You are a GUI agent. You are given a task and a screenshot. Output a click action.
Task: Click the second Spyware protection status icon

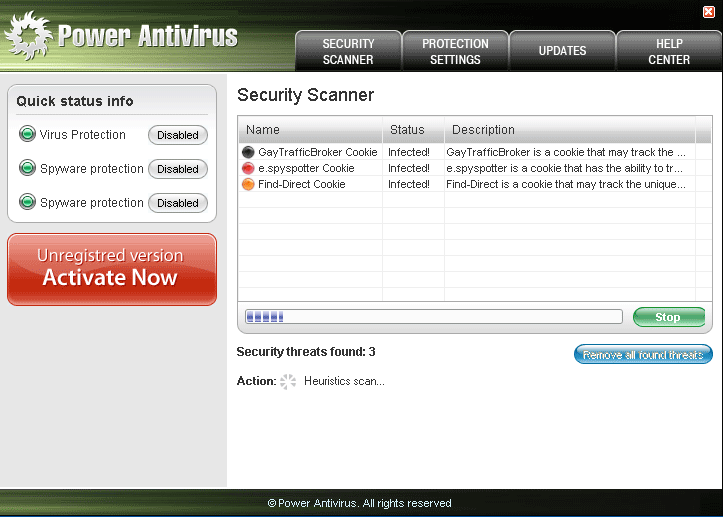[x=27, y=203]
